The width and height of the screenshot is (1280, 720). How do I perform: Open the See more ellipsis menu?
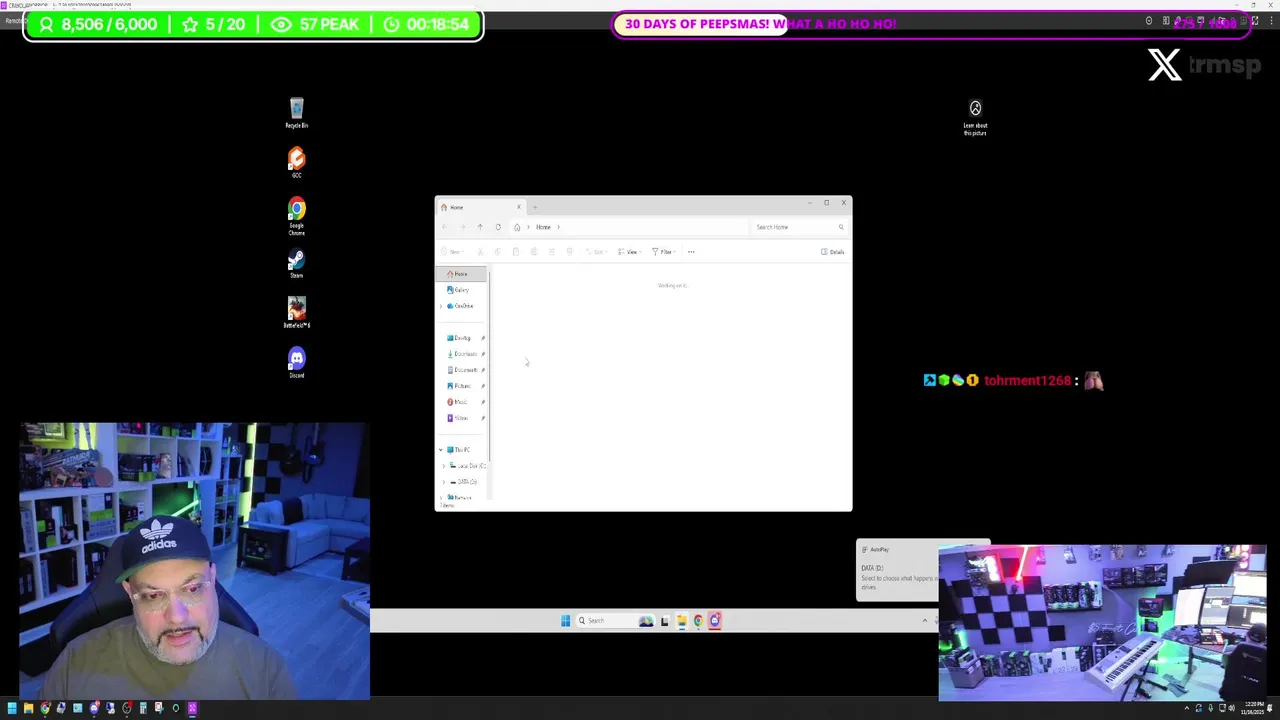[691, 252]
